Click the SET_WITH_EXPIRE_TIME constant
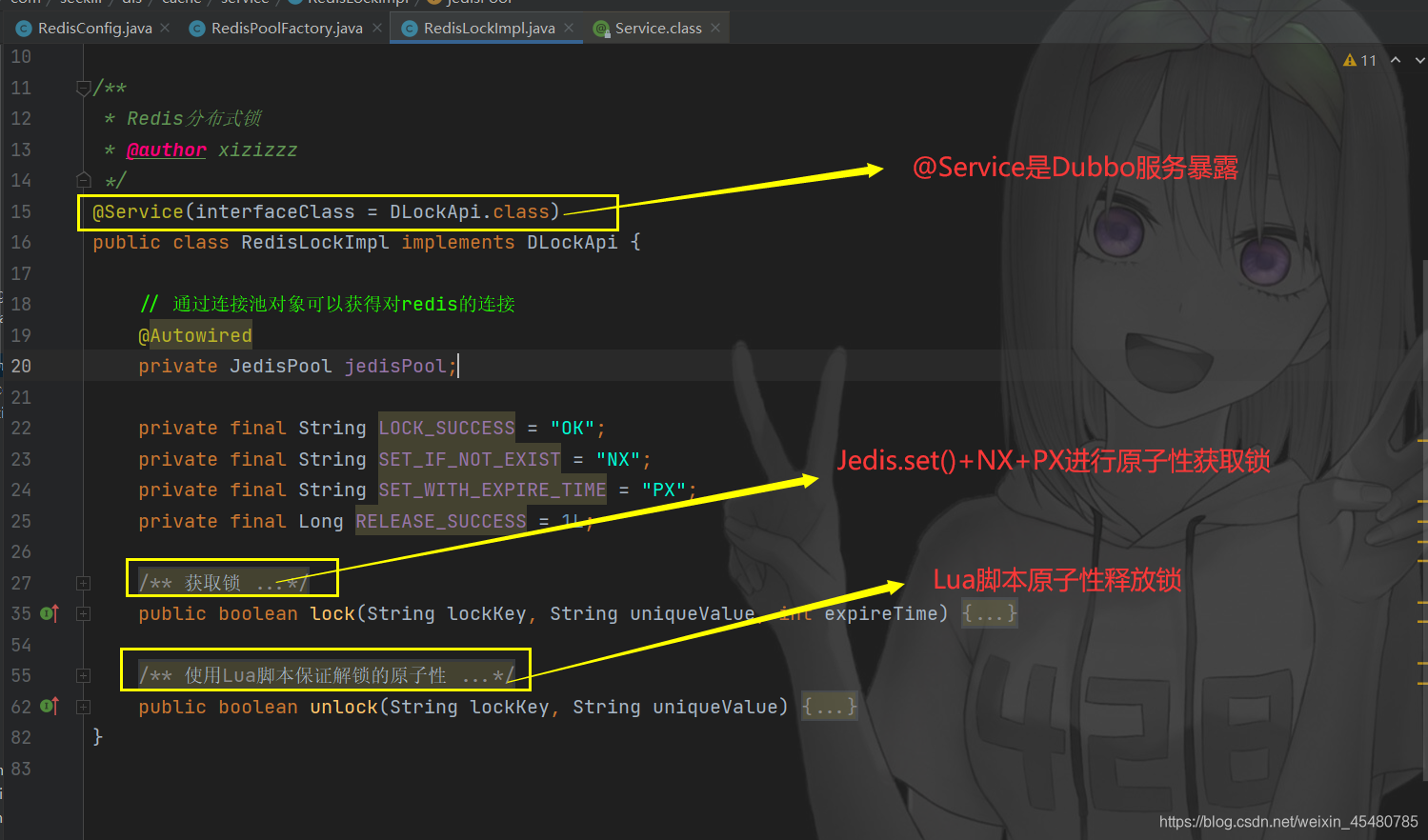 493,490
